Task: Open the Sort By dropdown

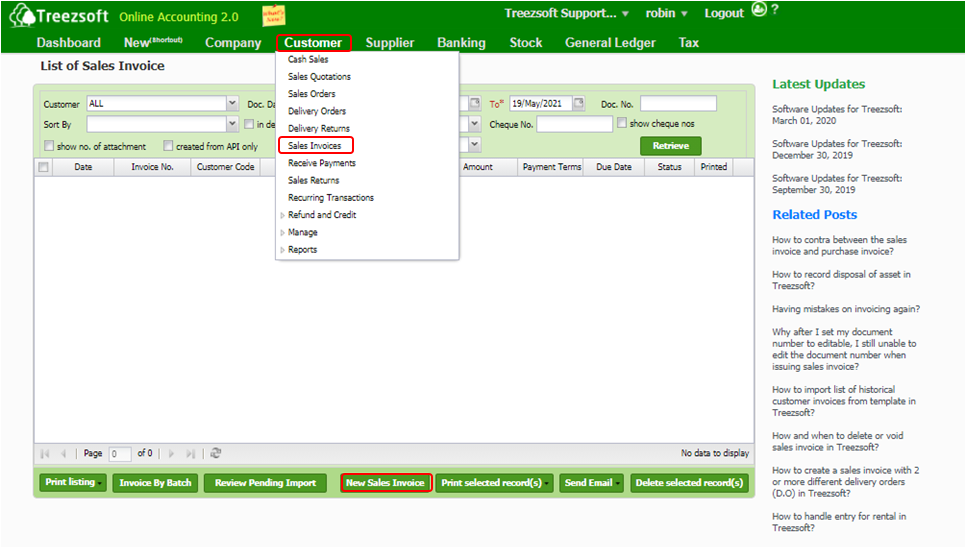Action: 232,124
